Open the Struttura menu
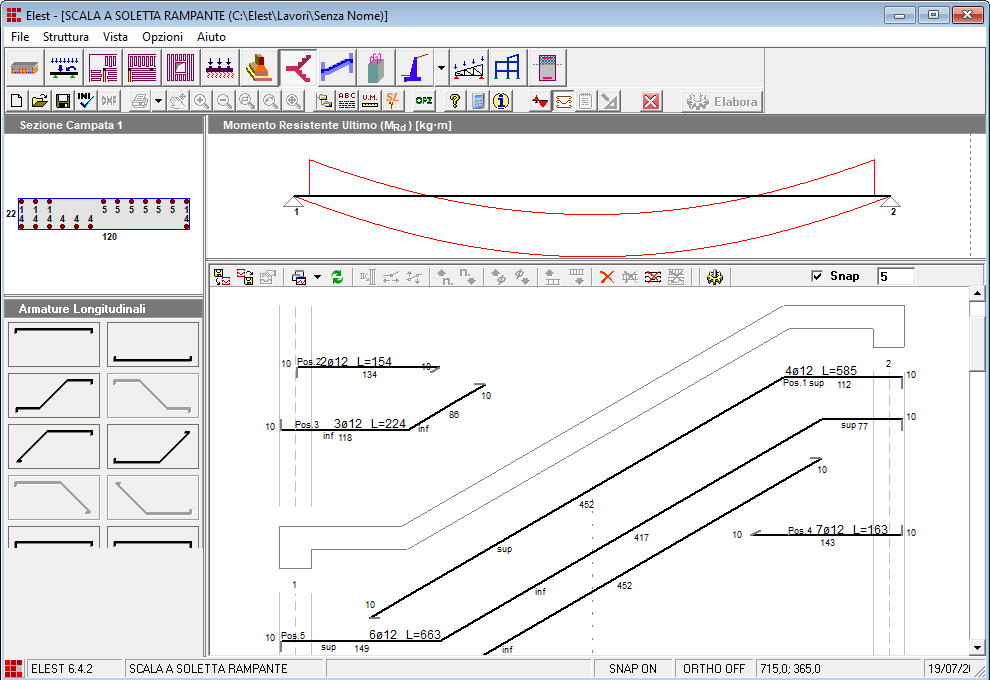The image size is (990, 680). coord(66,36)
